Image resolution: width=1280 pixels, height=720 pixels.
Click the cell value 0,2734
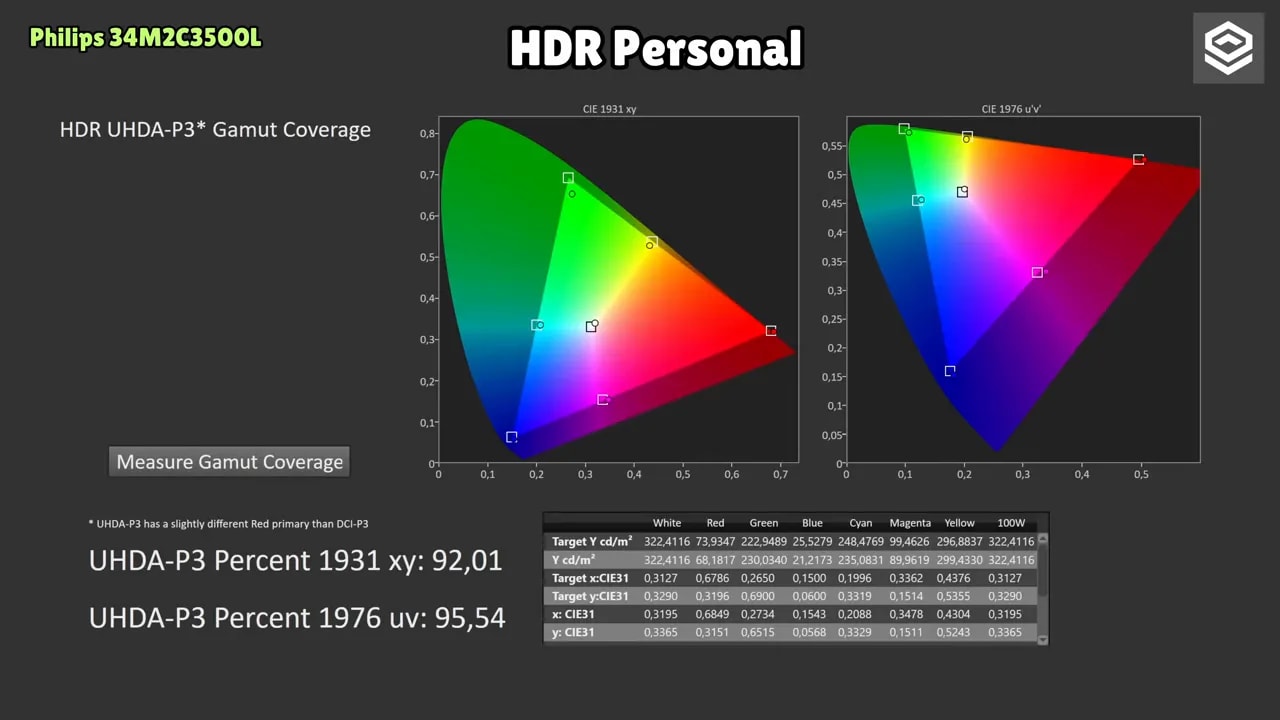coord(764,614)
